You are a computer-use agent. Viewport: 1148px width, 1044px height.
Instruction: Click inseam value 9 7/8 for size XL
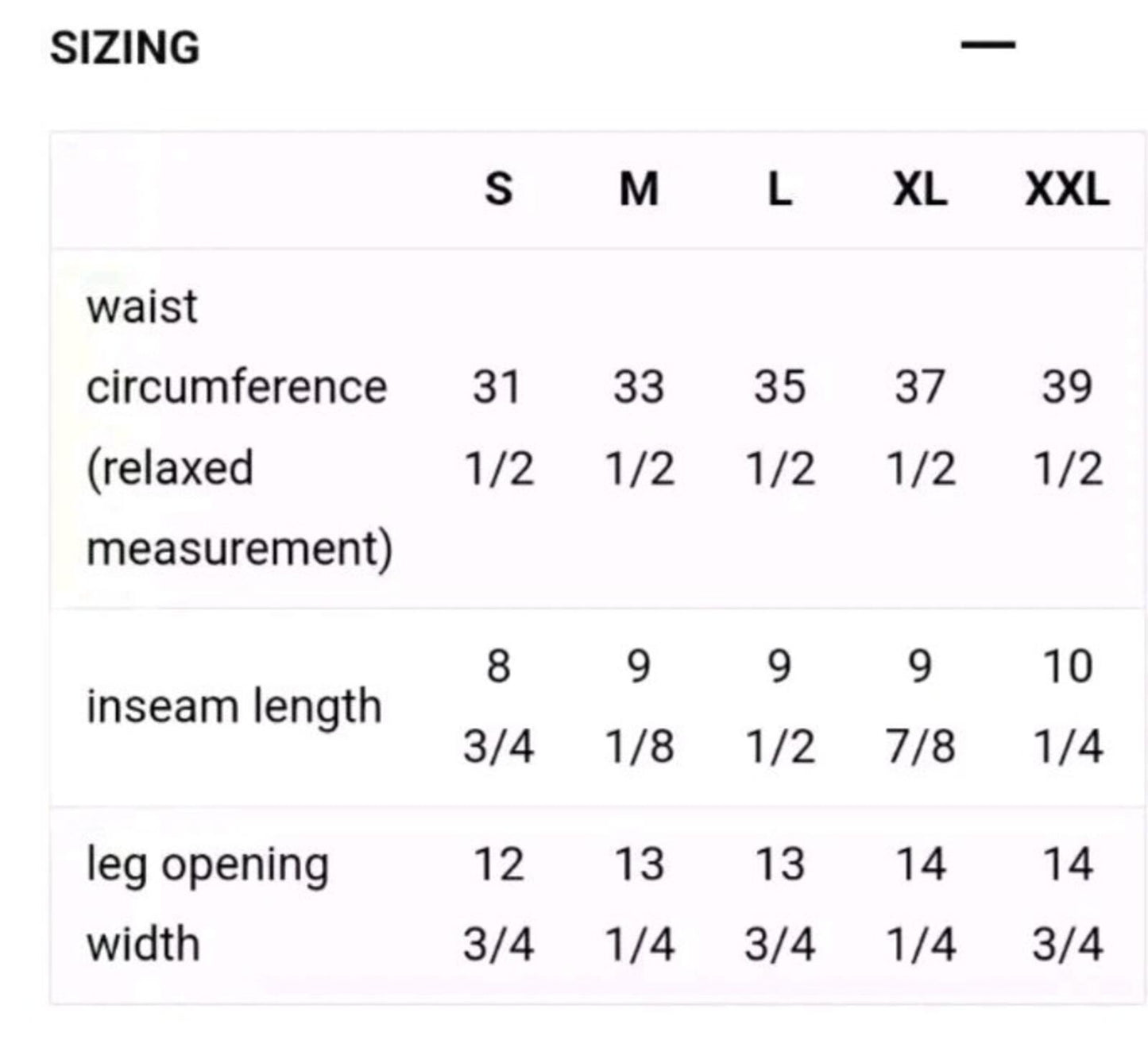pos(921,706)
